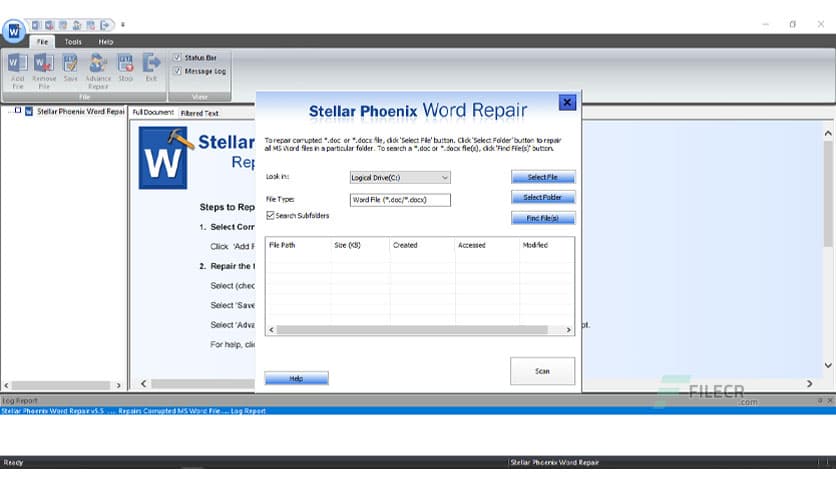The height and width of the screenshot is (484, 836).
Task: Click the File Type input field
Action: [x=400, y=200]
